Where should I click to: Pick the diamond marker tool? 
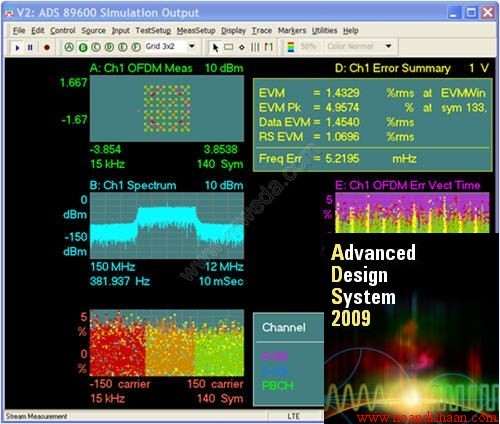[242, 47]
